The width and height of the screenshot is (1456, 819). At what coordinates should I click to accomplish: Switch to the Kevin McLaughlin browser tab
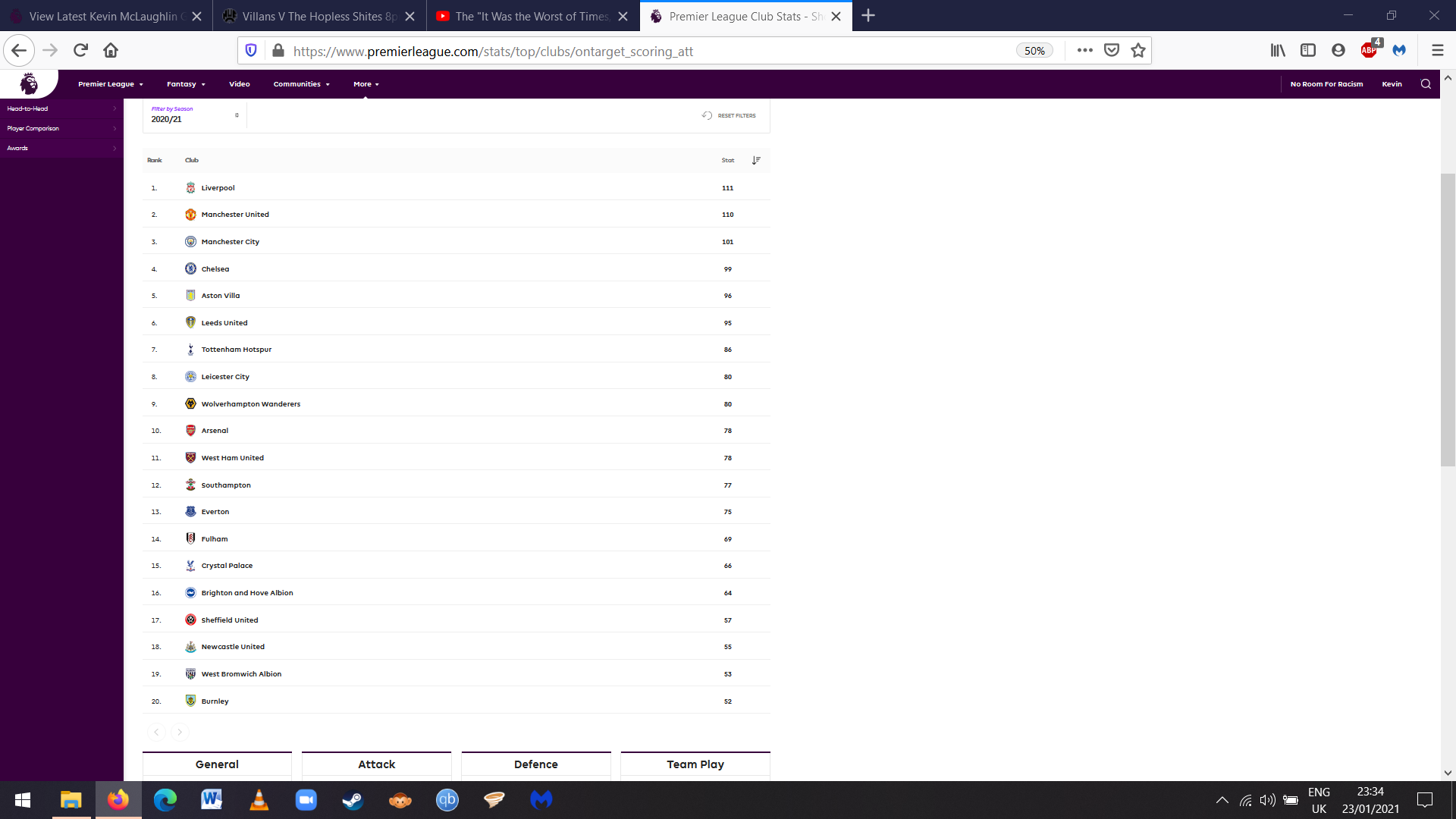[x=105, y=16]
